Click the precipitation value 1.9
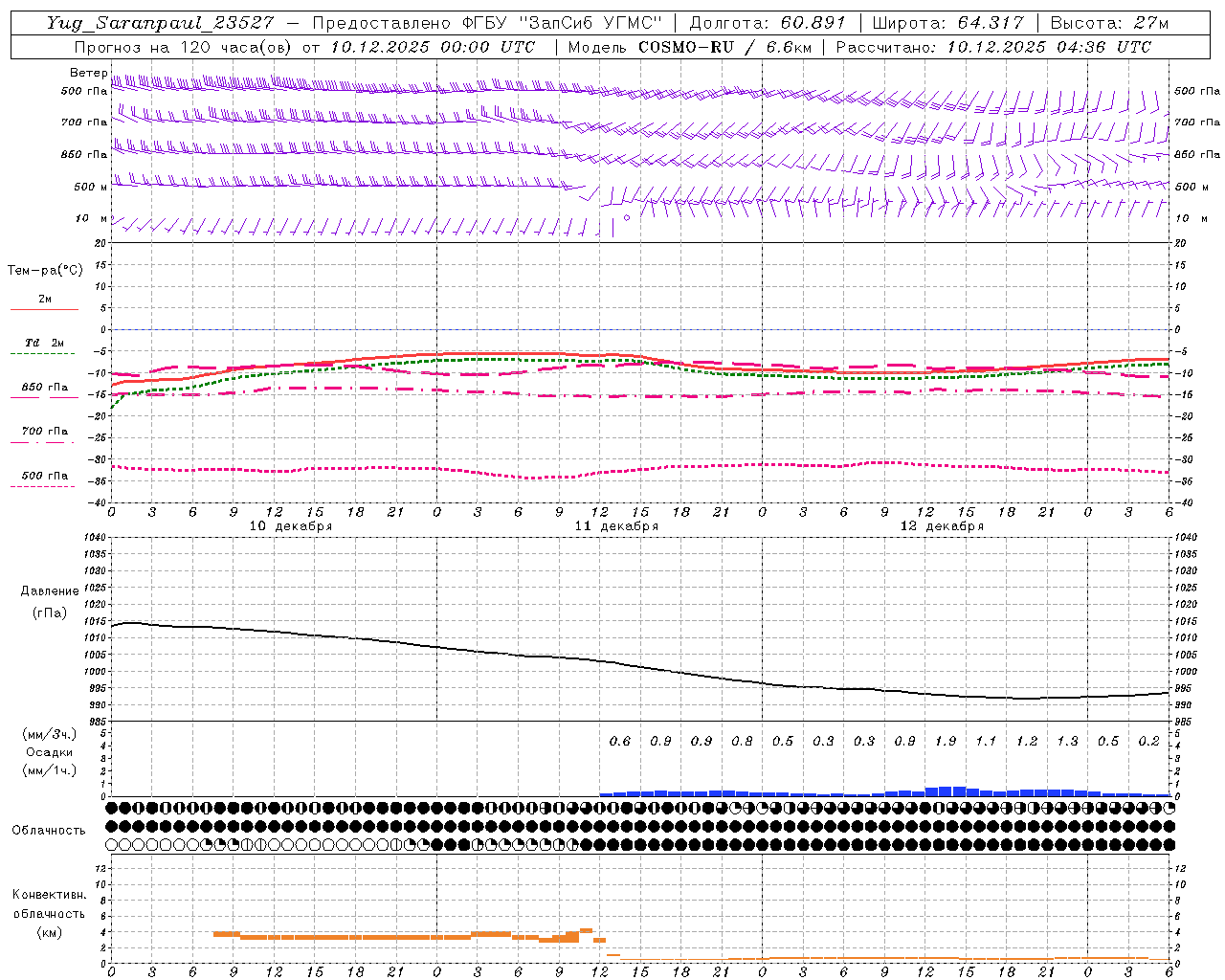Image resolution: width=1225 pixels, height=980 pixels. tap(946, 742)
